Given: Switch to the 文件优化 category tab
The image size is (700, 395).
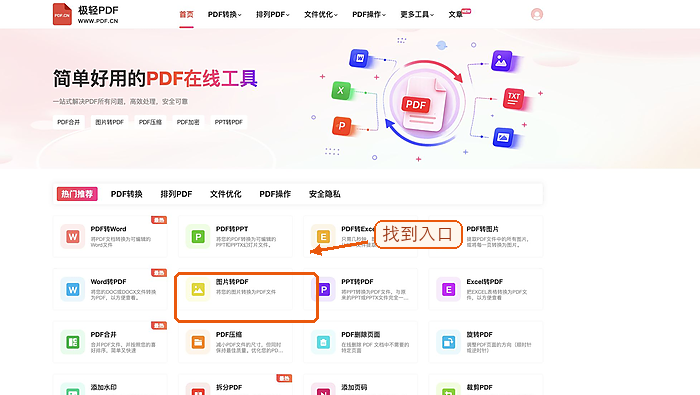Looking at the screenshot, I should [225, 194].
